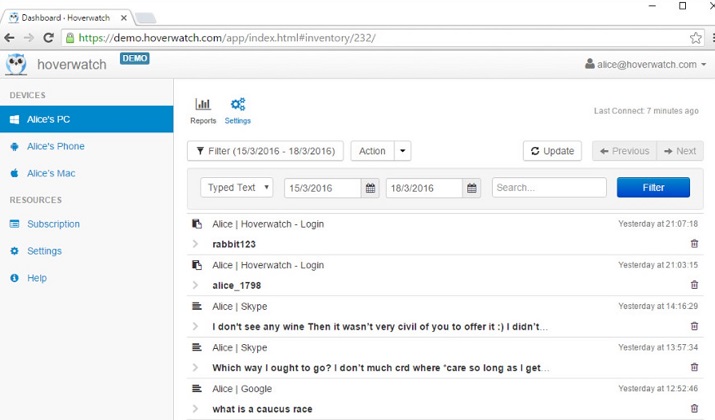Click the Update button
Viewport: 715px width, 420px height.
pos(552,151)
